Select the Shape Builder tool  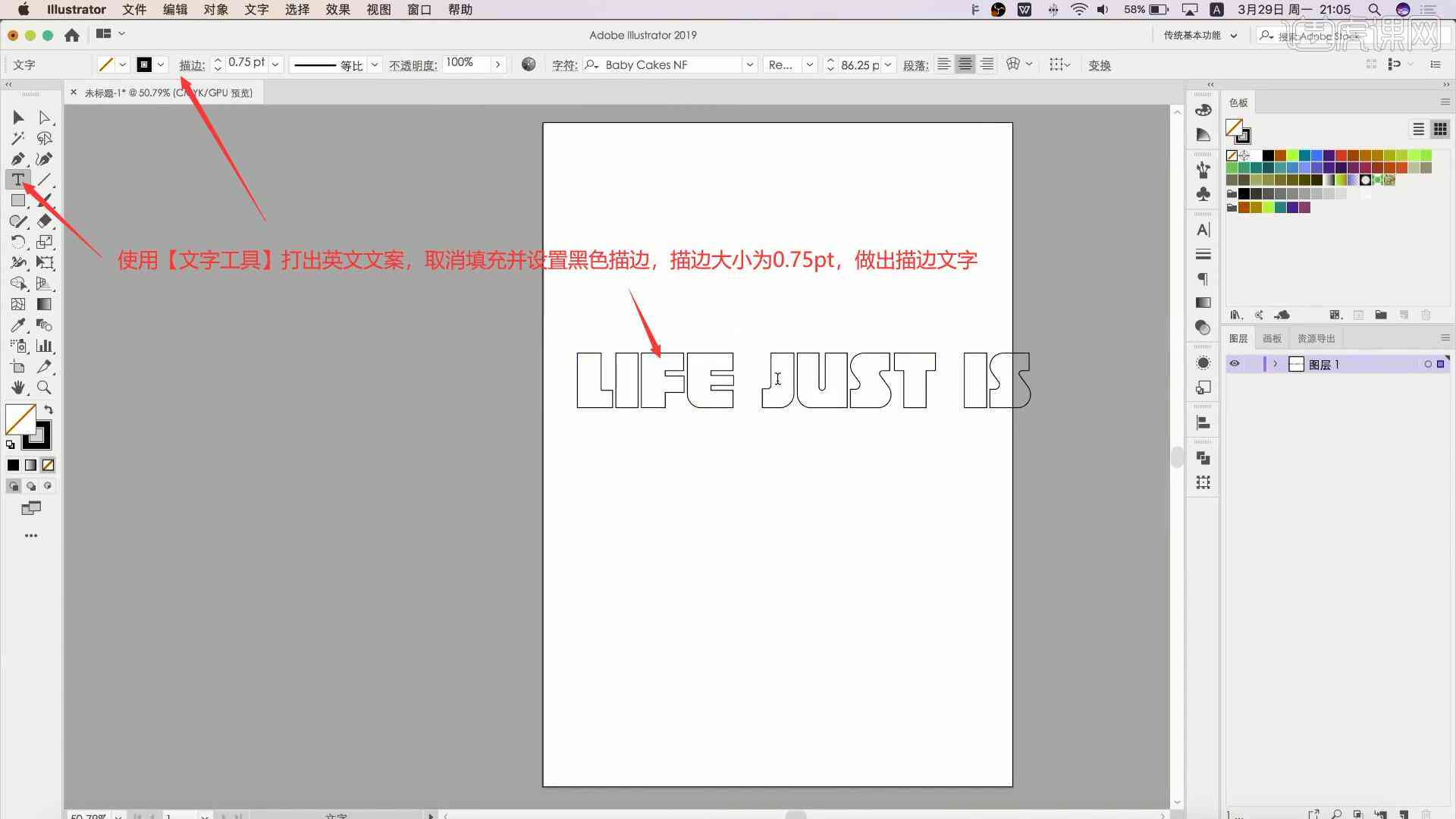click(18, 284)
